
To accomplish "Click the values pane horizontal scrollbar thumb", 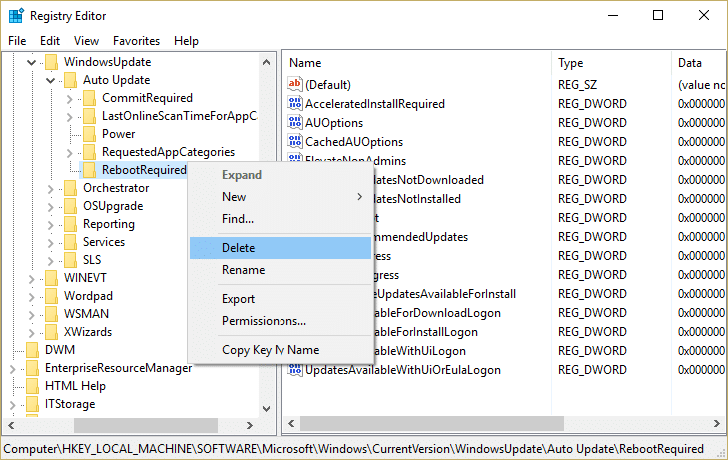I will tap(432, 424).
